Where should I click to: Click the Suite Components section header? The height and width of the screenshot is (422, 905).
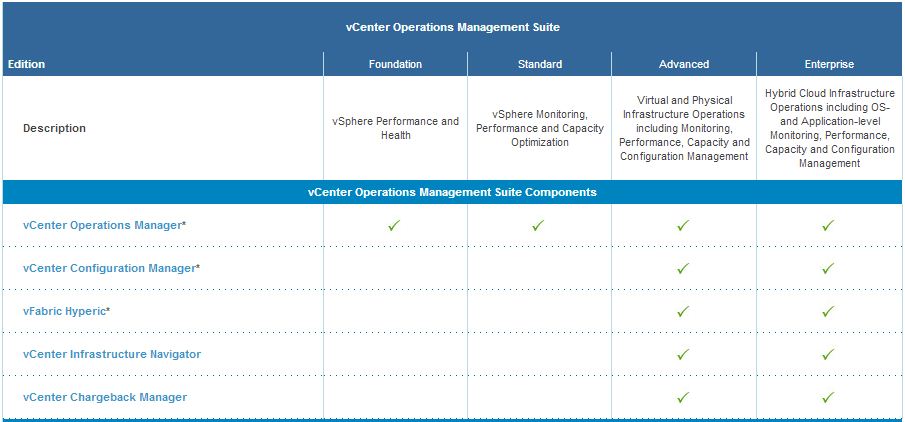452,191
